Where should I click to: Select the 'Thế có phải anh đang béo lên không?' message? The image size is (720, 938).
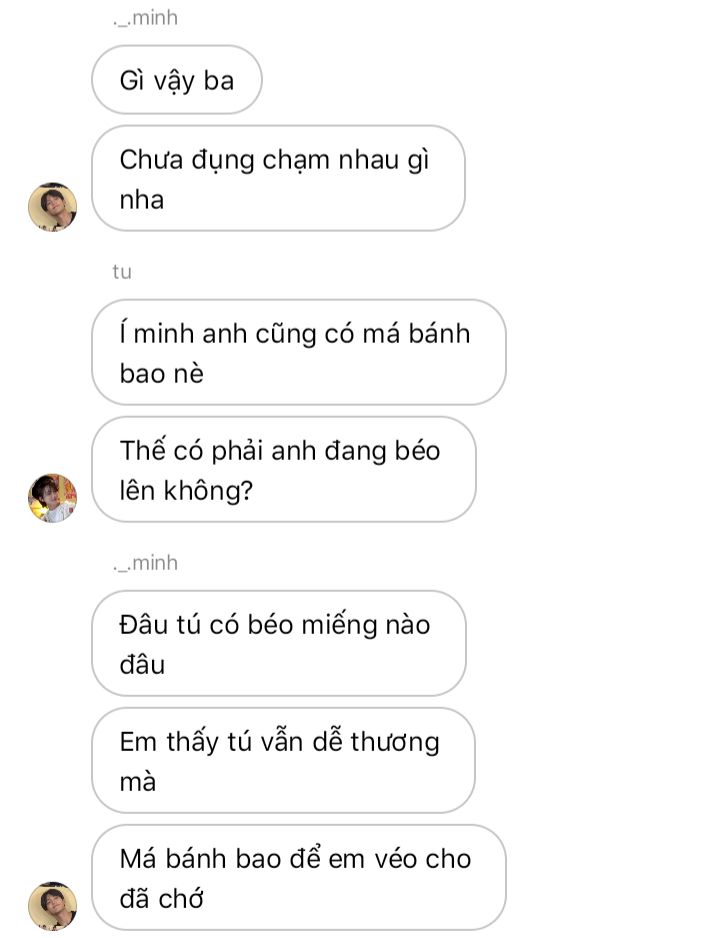283,470
